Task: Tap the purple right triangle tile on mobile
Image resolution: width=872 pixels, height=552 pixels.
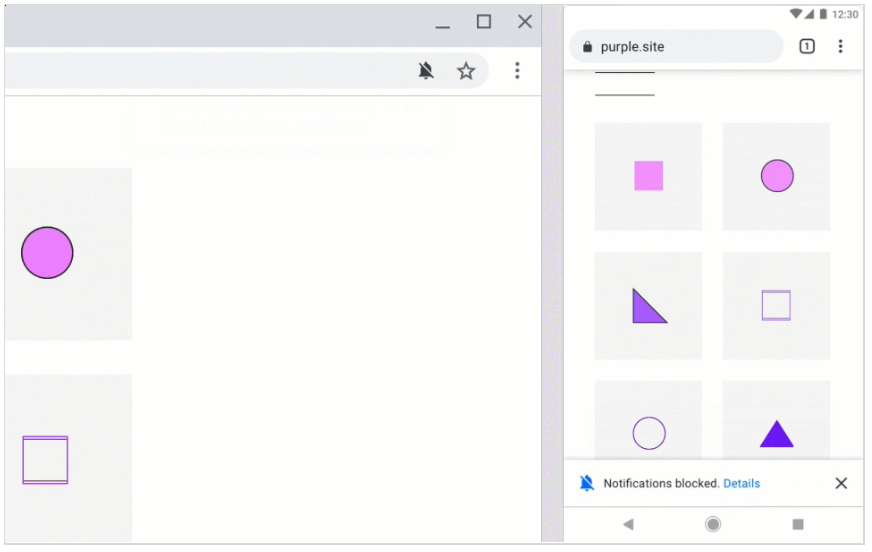Action: click(648, 305)
